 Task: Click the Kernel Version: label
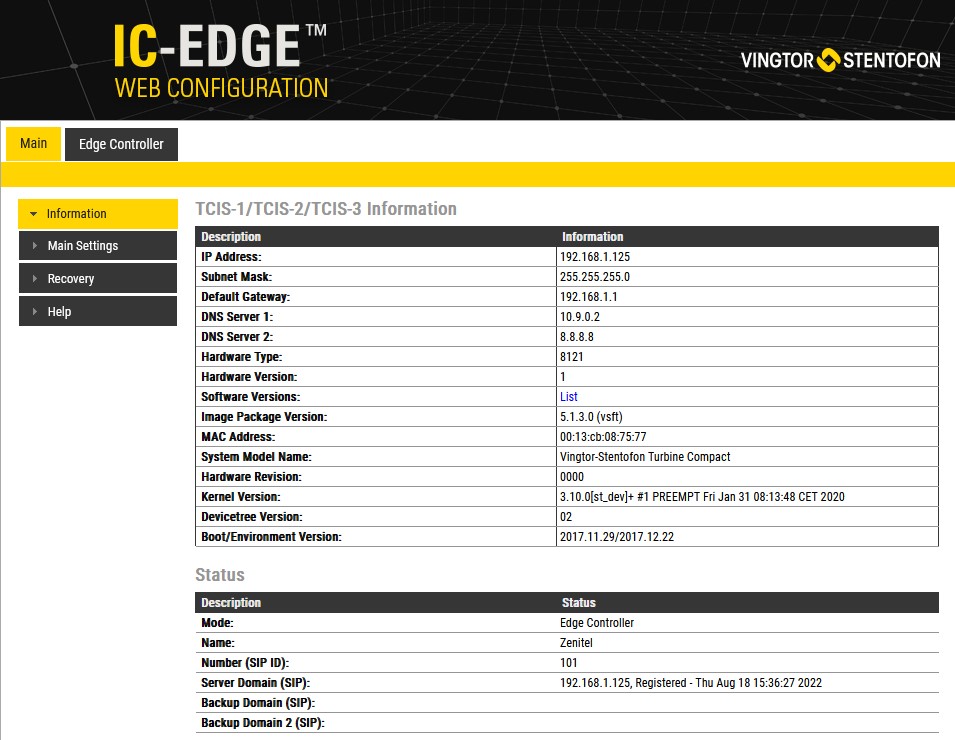tap(241, 497)
